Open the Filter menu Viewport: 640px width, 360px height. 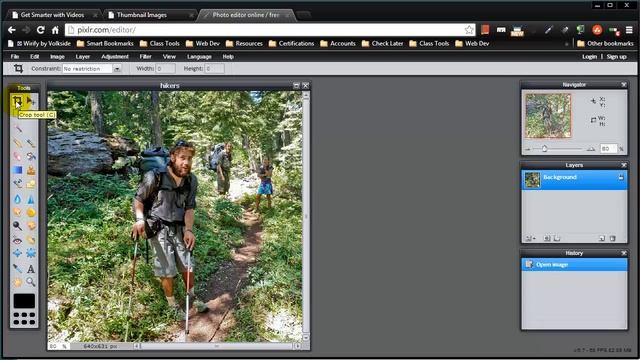[145, 57]
